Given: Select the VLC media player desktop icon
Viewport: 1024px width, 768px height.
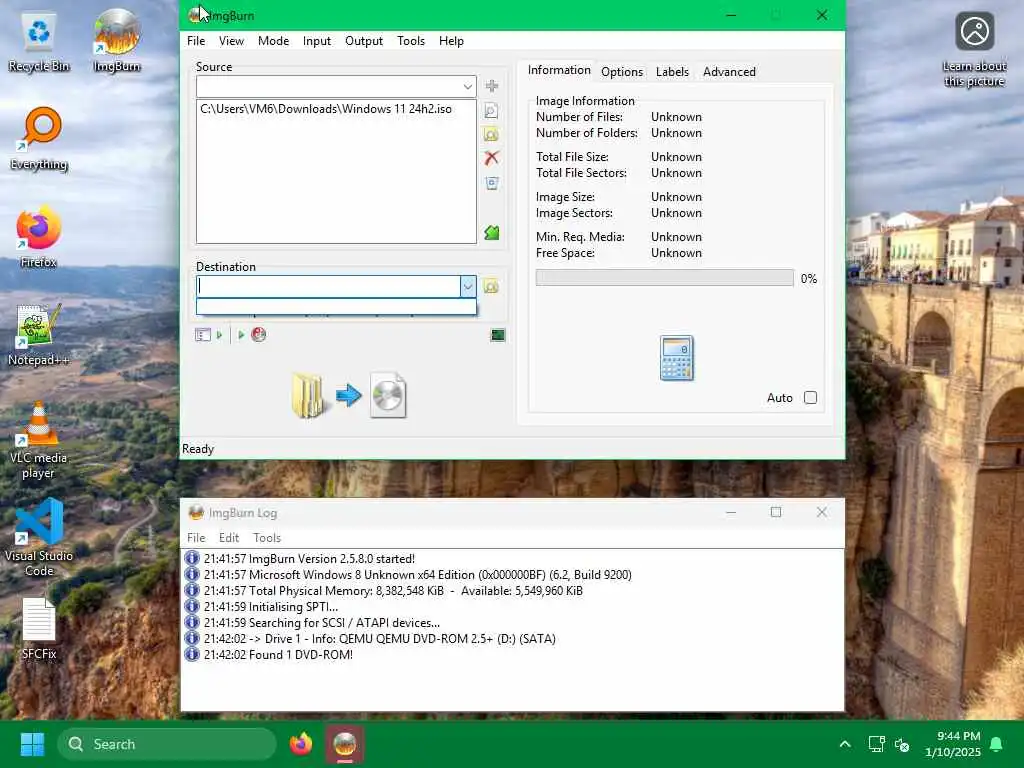Looking at the screenshot, I should [39, 440].
